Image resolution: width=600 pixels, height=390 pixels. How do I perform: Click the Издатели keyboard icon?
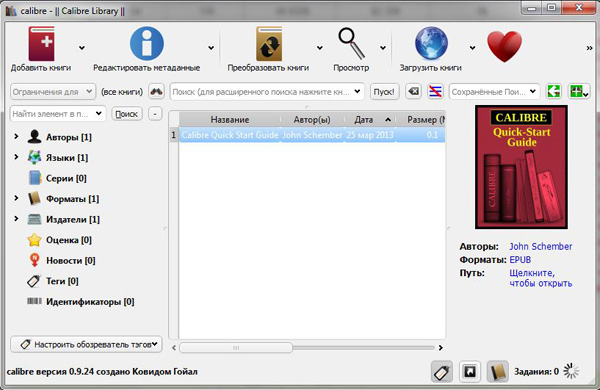(34, 219)
